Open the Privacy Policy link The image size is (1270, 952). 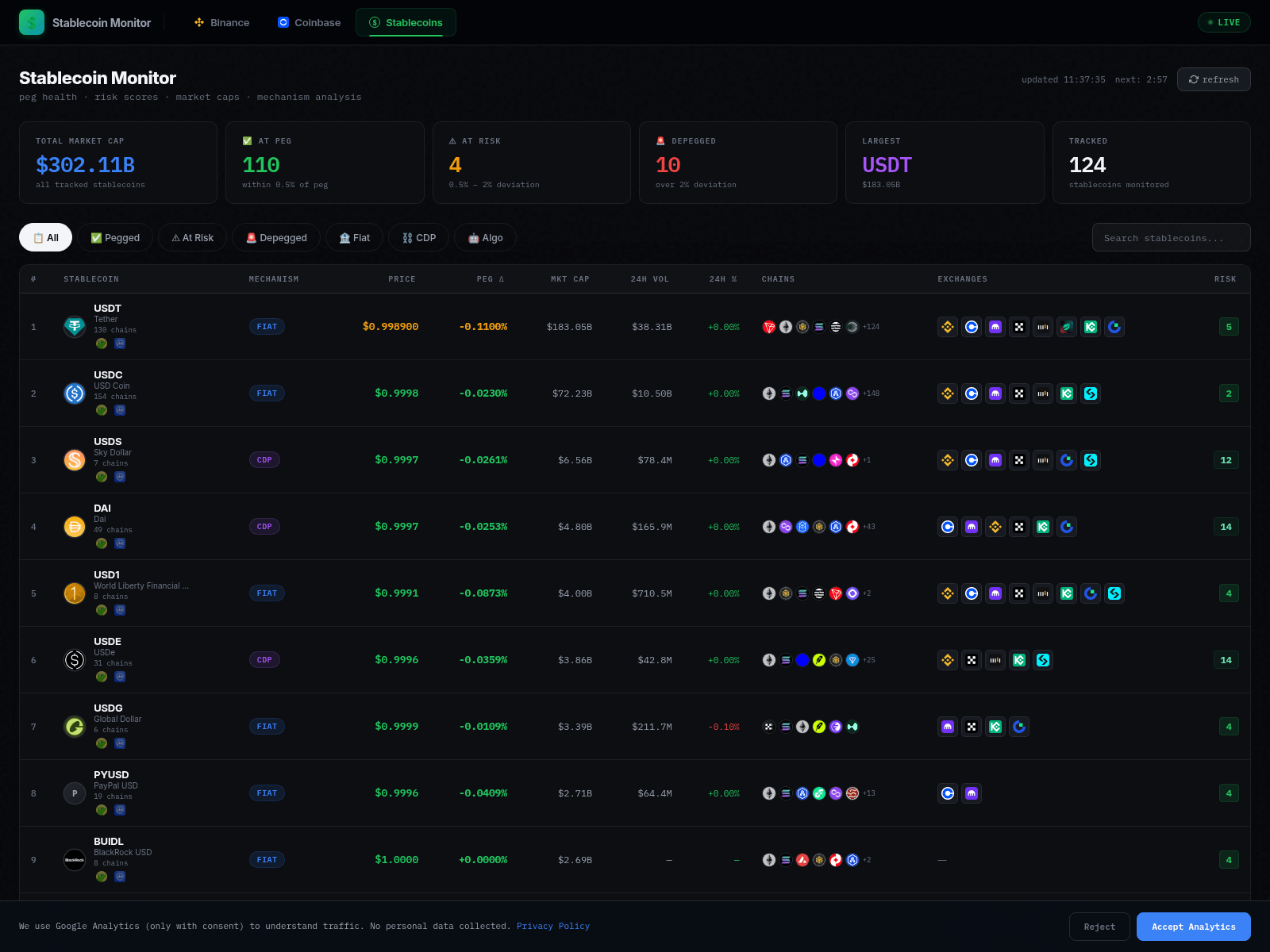click(553, 926)
